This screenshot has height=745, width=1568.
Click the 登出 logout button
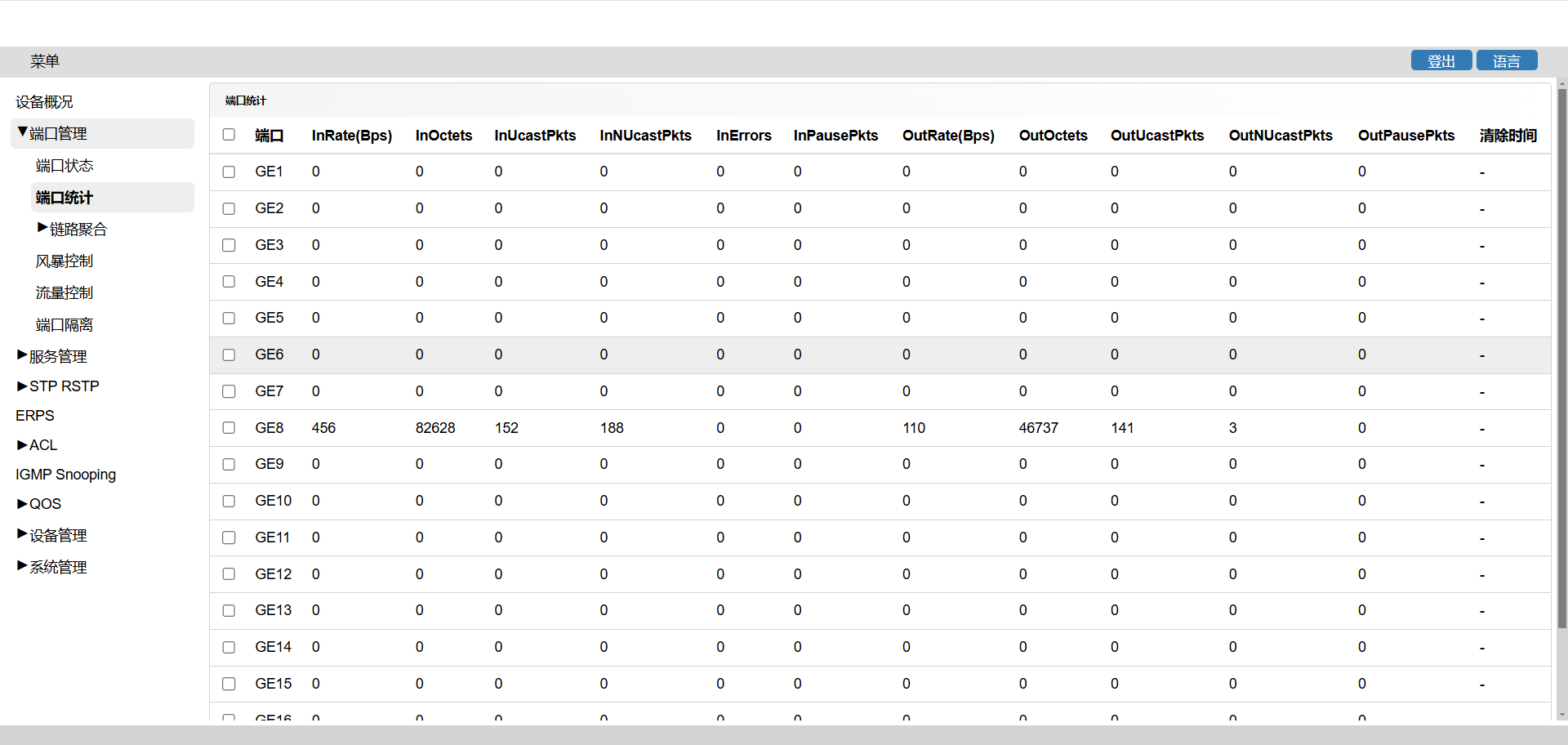1441,60
